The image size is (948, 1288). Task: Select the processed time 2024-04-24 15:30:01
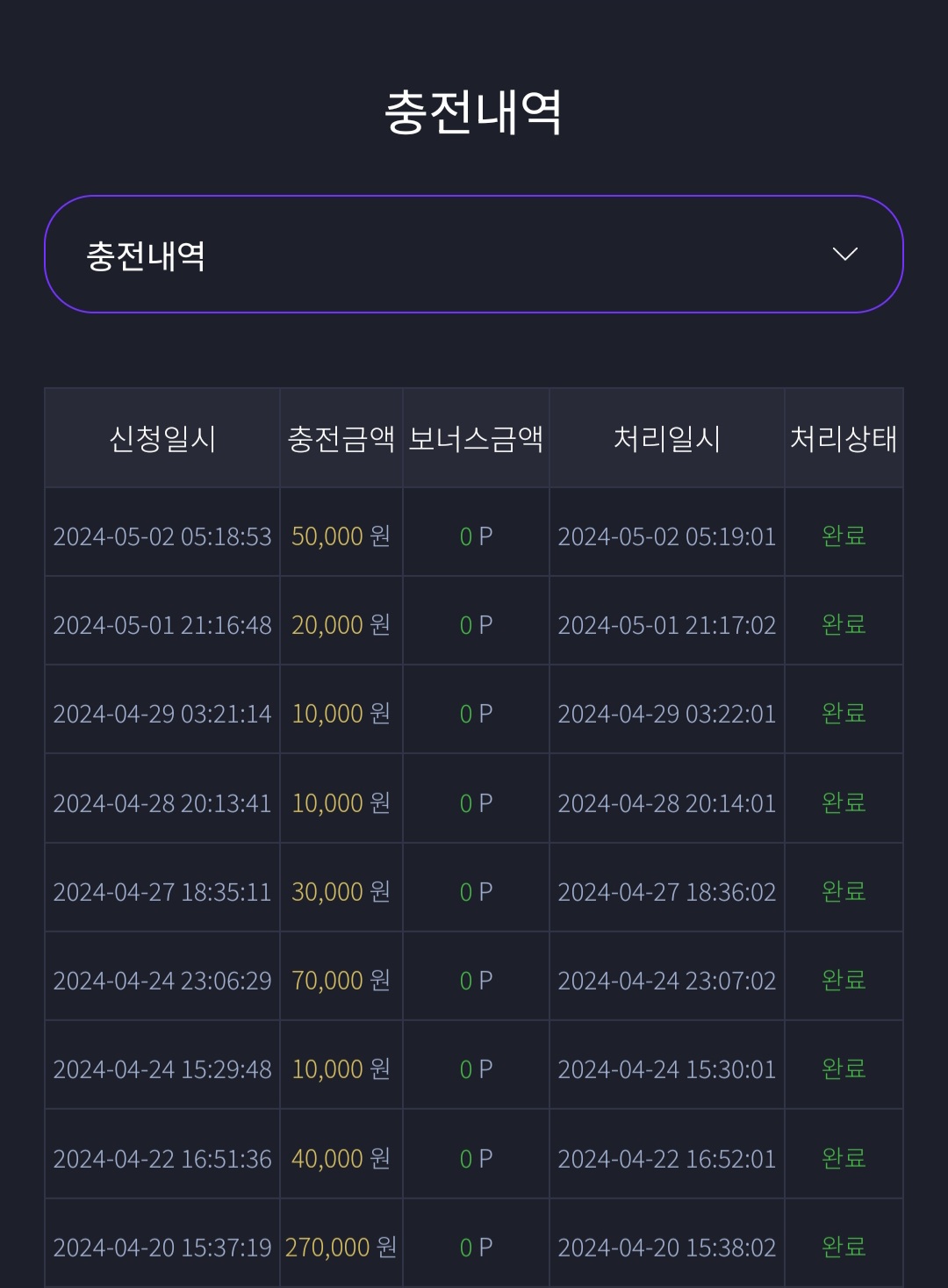pyautogui.click(x=667, y=1069)
